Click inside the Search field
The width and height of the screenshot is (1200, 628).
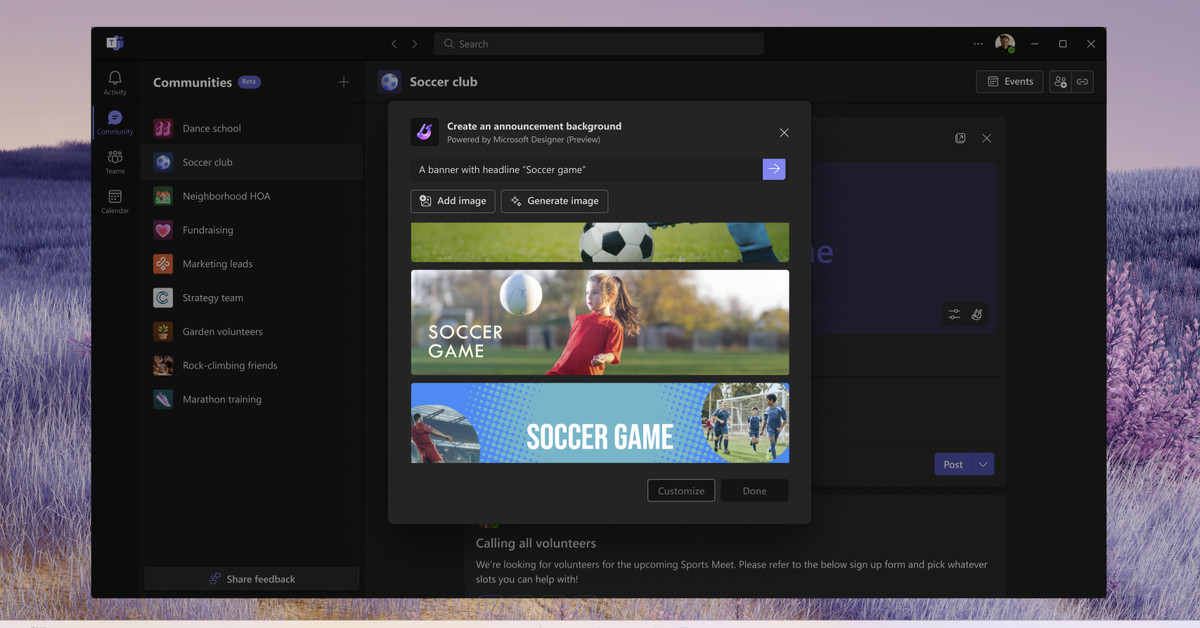pyautogui.click(x=598, y=43)
